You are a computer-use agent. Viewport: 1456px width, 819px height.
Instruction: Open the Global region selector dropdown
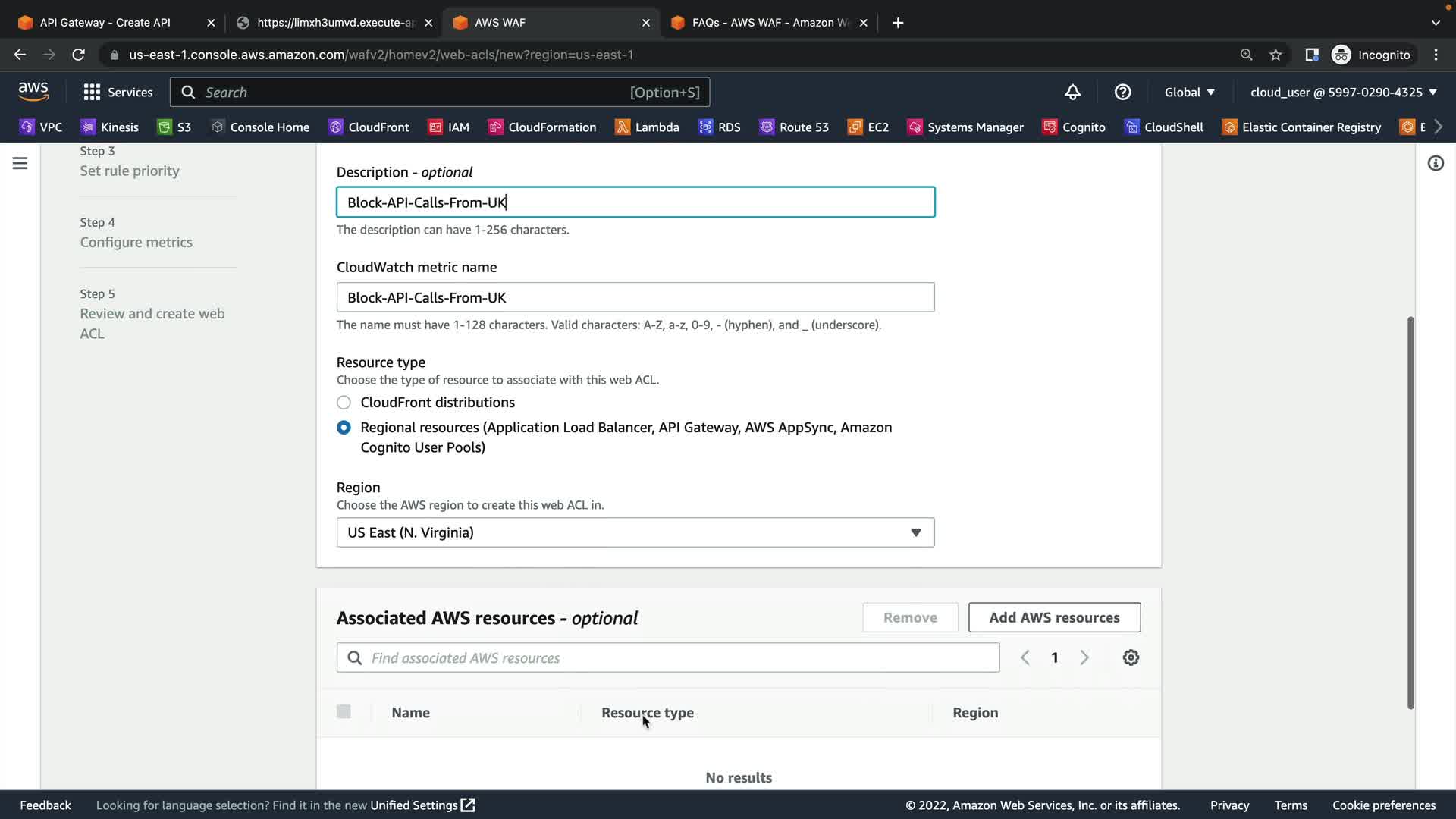1189,93
